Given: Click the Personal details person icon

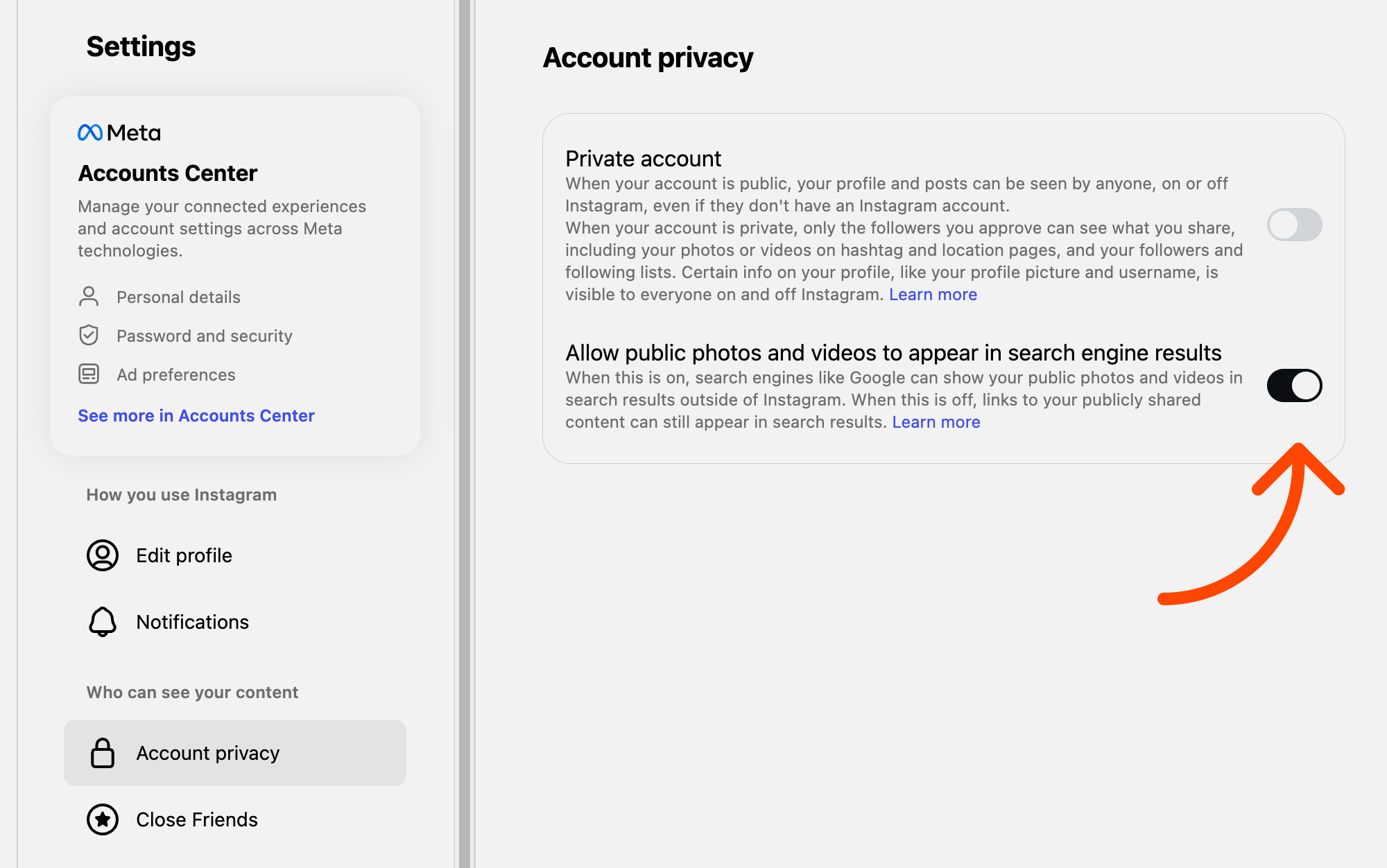Looking at the screenshot, I should pos(89,297).
